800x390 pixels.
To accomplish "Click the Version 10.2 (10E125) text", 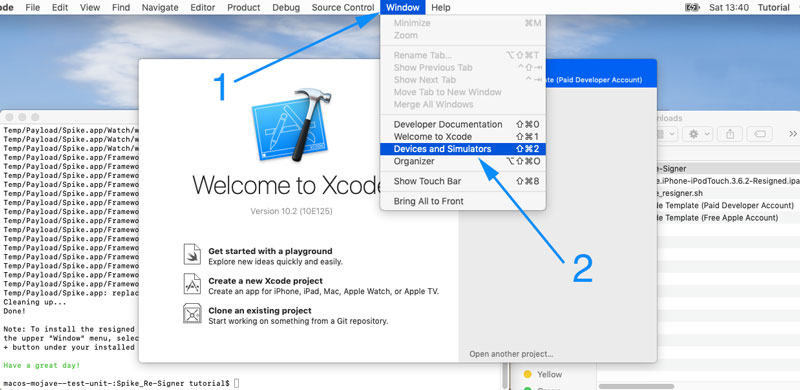I will [x=291, y=211].
